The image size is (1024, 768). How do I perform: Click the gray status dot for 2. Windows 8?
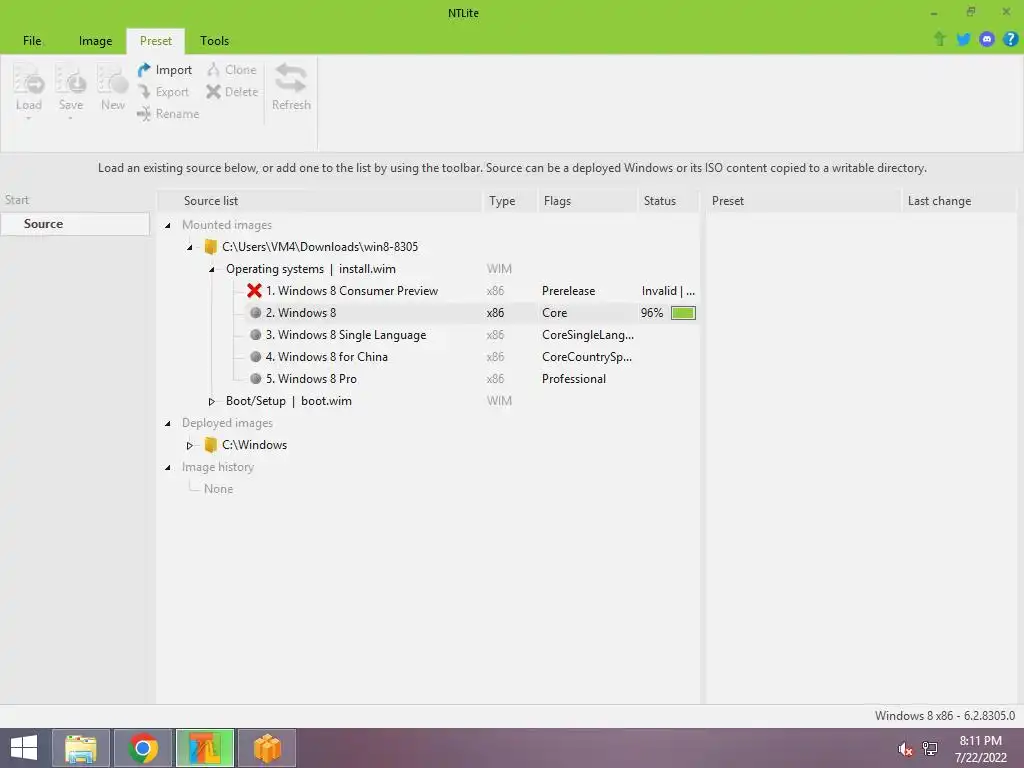click(255, 313)
